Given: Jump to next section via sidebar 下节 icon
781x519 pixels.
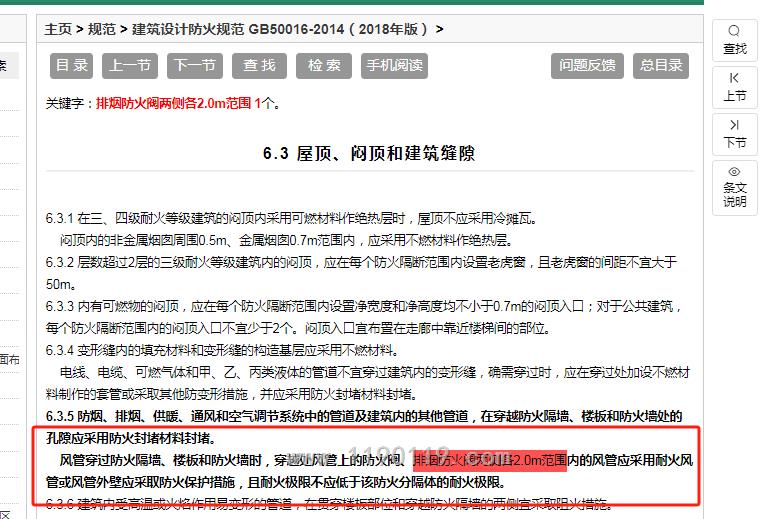Looking at the screenshot, I should pyautogui.click(x=735, y=133).
